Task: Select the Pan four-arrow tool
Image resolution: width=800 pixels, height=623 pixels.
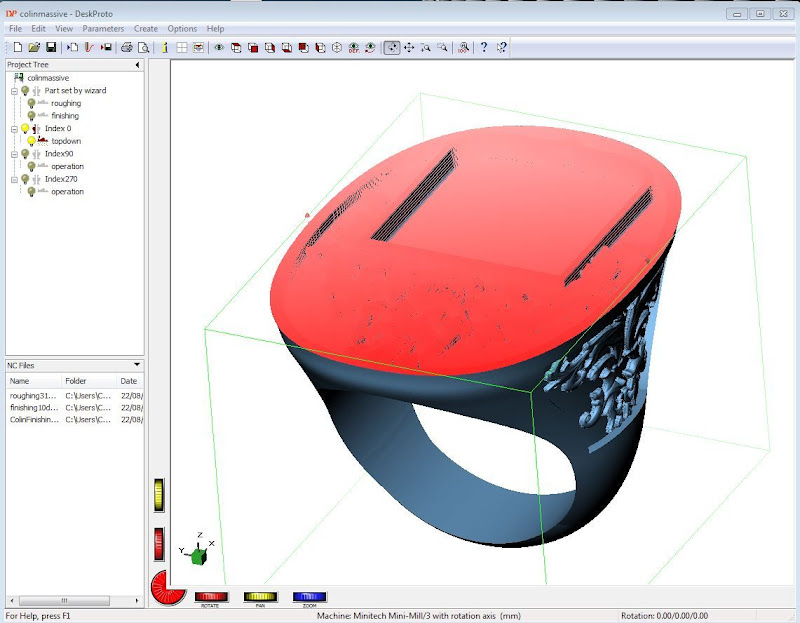Action: tap(409, 47)
